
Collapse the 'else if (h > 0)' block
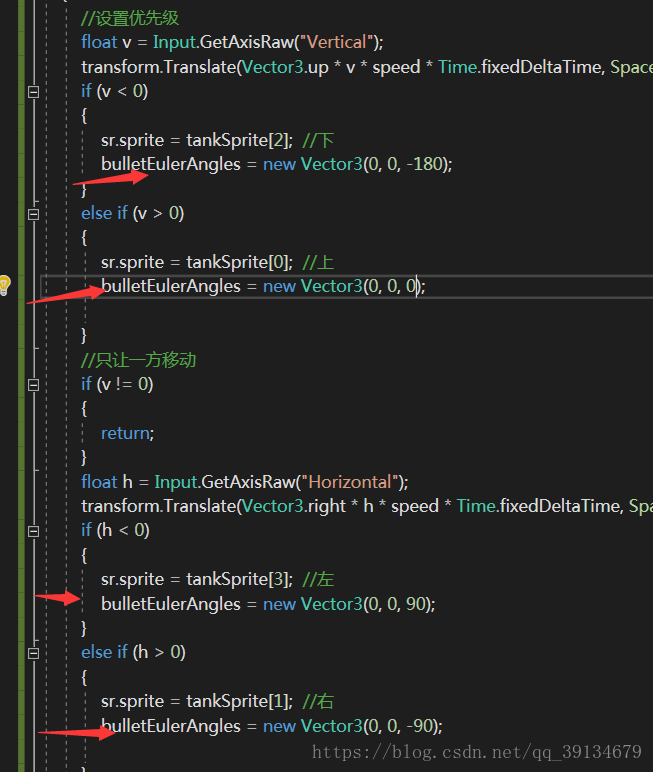33,653
